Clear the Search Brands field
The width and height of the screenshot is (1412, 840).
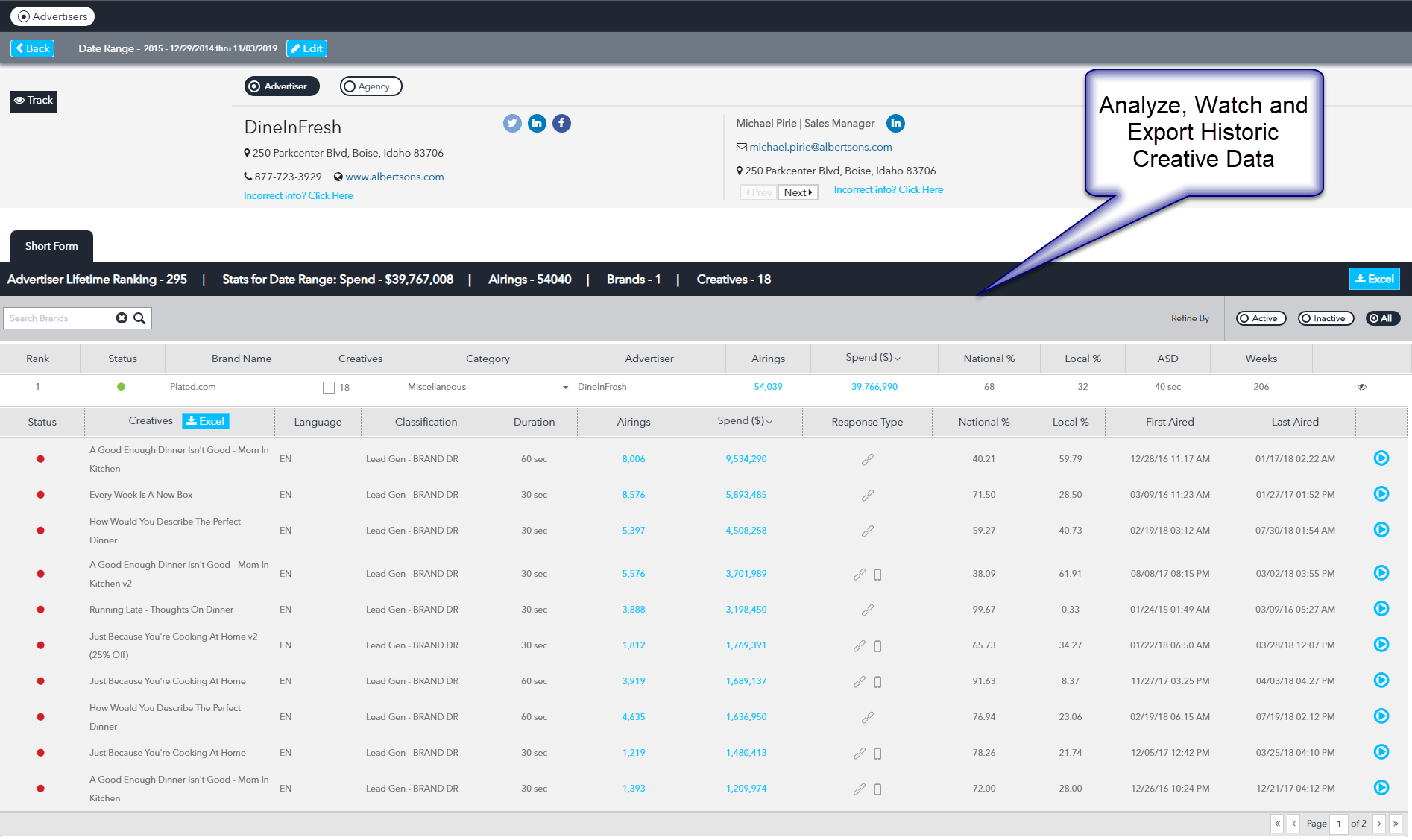pyautogui.click(x=122, y=318)
